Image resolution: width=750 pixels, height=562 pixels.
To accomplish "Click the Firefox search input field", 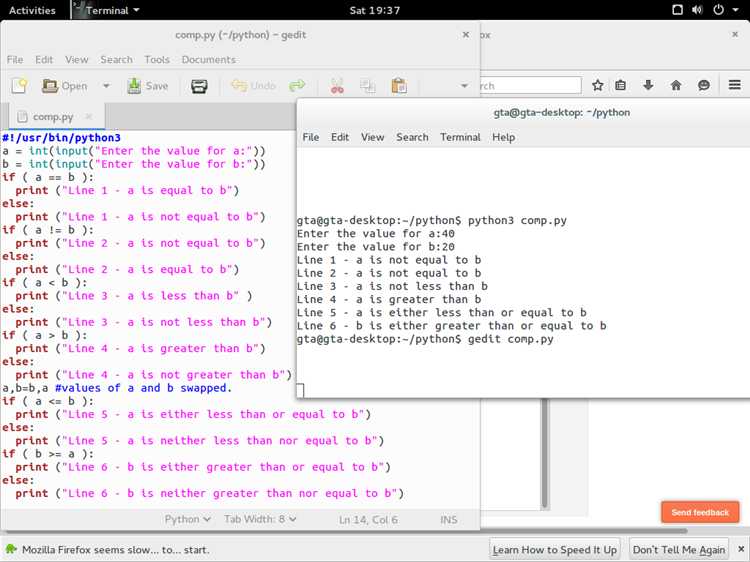I will pyautogui.click(x=530, y=86).
